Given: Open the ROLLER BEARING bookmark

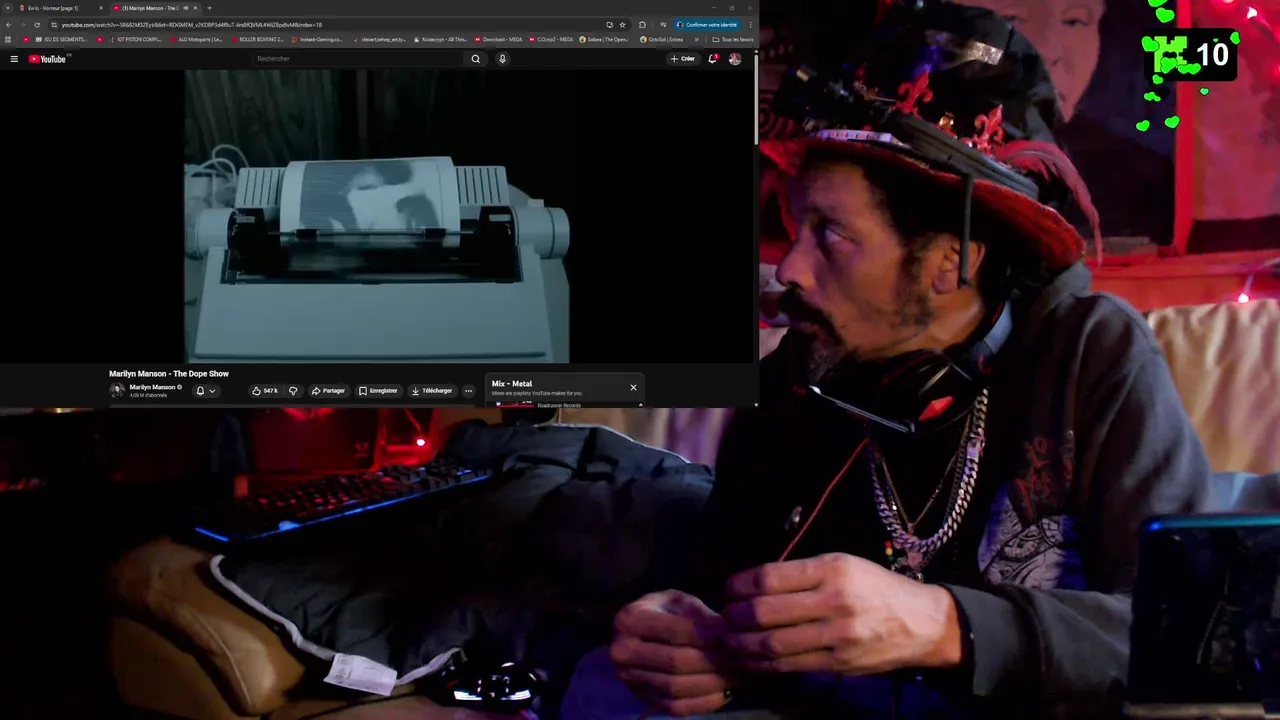Looking at the screenshot, I should click(258, 40).
